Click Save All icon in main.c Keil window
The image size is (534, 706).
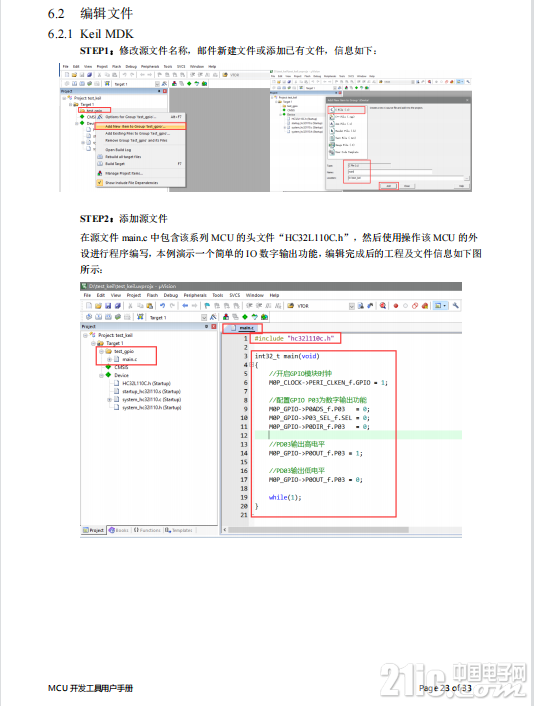pos(118,306)
